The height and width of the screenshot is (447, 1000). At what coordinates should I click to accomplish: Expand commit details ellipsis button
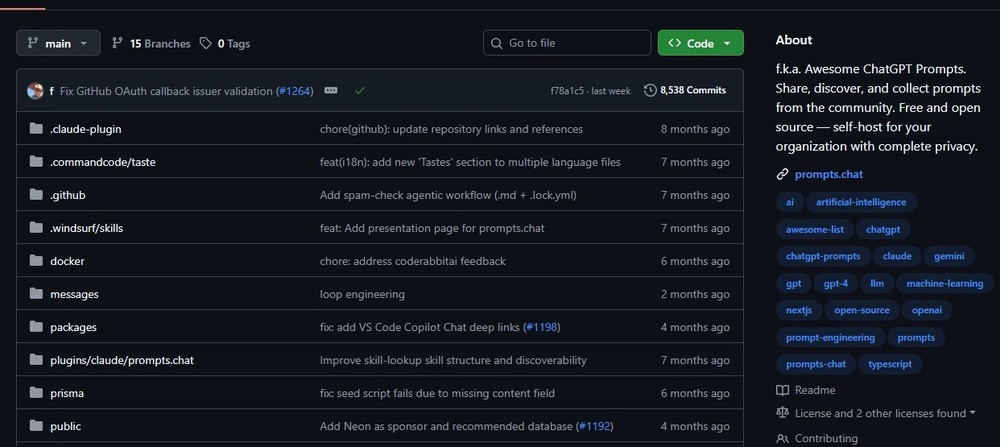coord(330,91)
